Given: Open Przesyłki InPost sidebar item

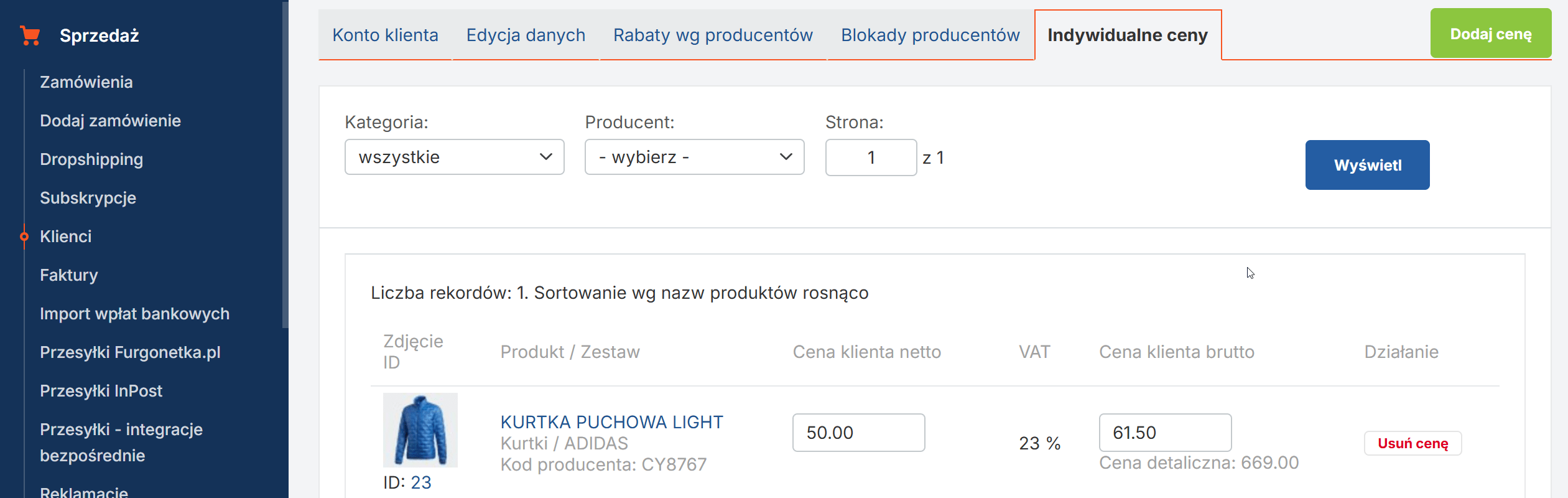Looking at the screenshot, I should coord(101,391).
